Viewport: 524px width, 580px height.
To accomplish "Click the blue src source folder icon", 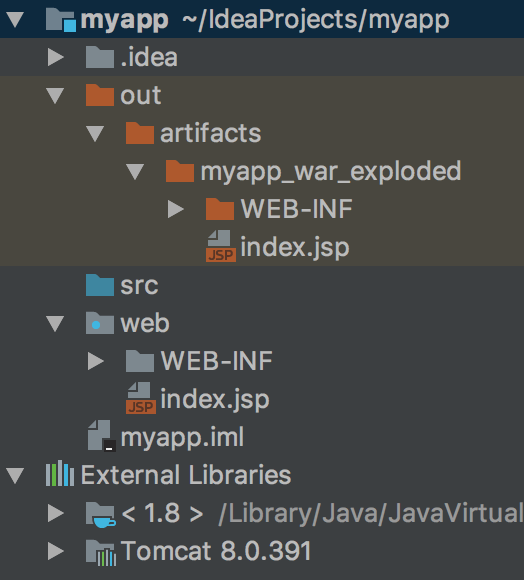I will (x=99, y=285).
